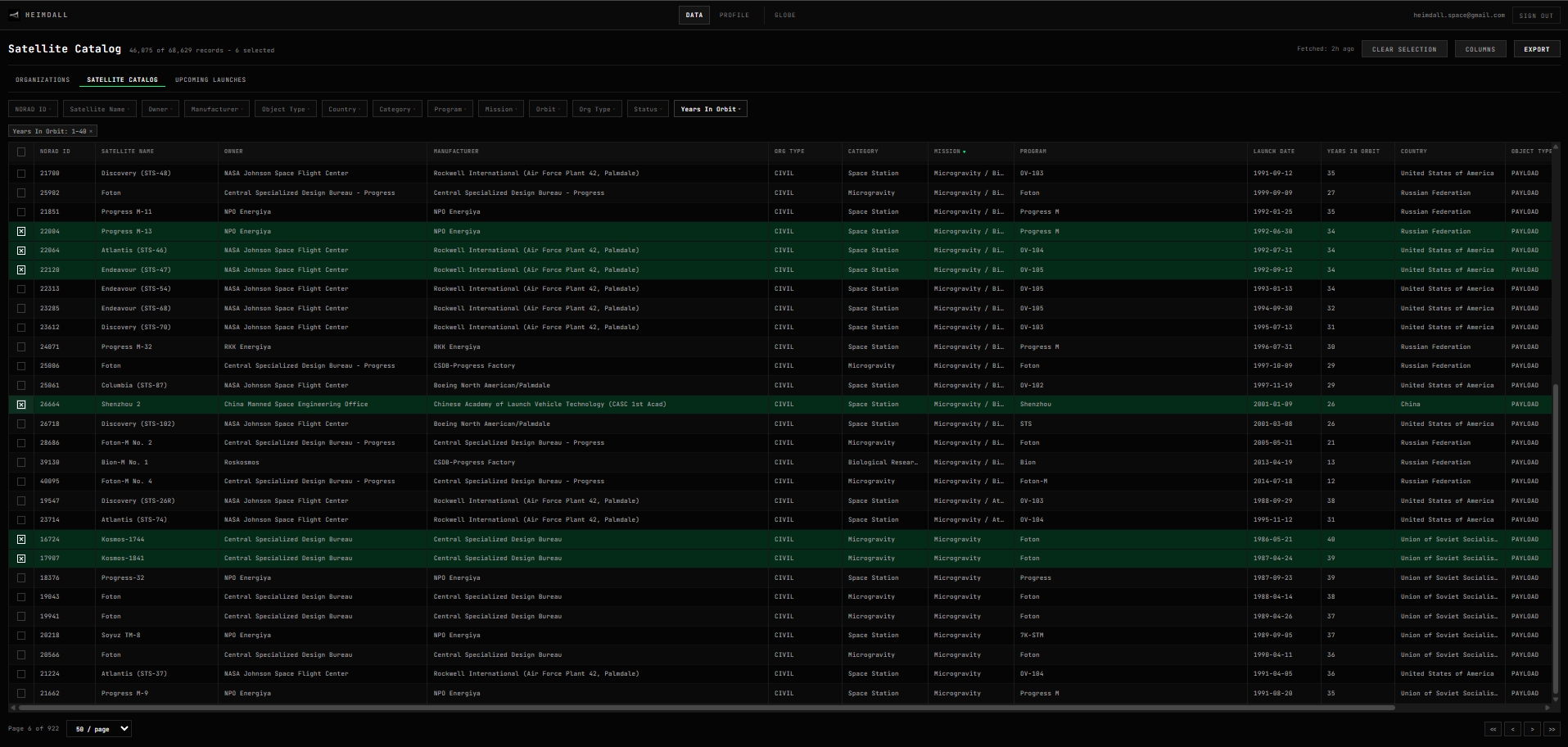Image resolution: width=1568 pixels, height=747 pixels.
Task: Uncheck the Atlantis (STS-46) row checkbox
Action: [21, 251]
